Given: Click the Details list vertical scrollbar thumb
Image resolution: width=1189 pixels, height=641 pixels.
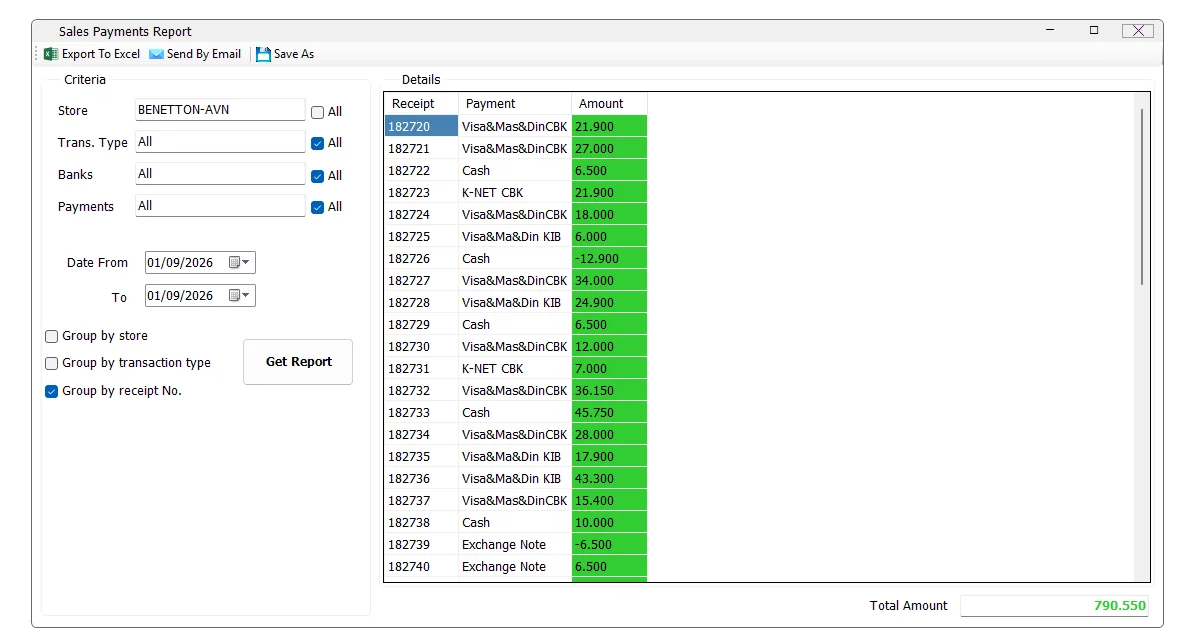Looking at the screenshot, I should click(1141, 197).
